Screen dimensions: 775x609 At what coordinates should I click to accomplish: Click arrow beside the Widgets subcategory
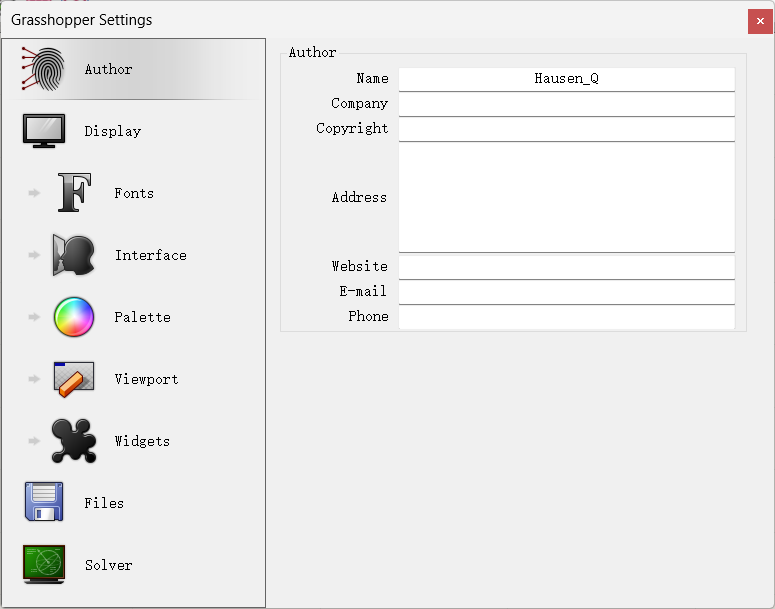click(x=34, y=441)
